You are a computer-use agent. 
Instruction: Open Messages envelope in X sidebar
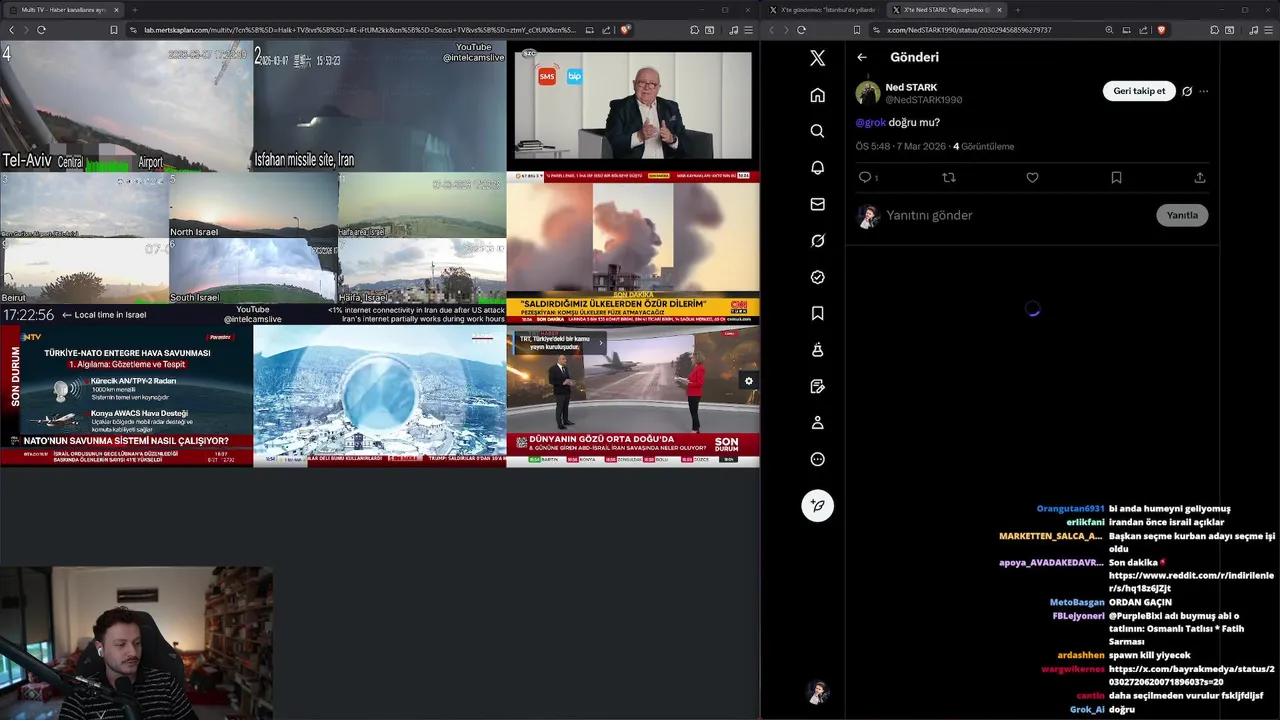[817, 204]
